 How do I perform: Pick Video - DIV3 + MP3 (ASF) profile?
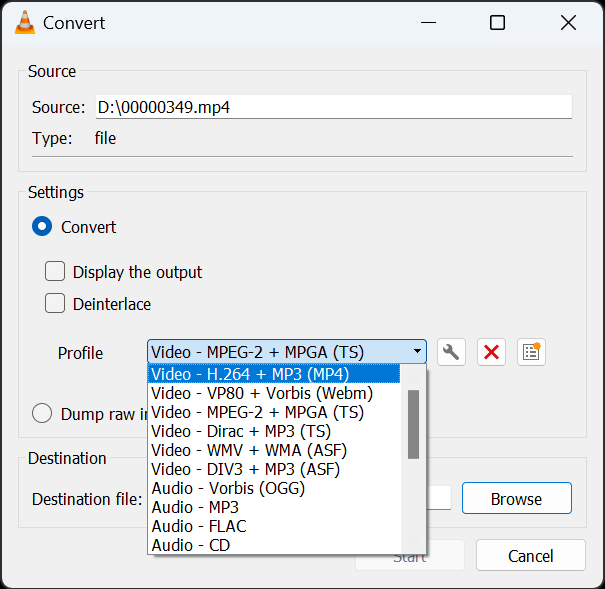[x=274, y=469]
